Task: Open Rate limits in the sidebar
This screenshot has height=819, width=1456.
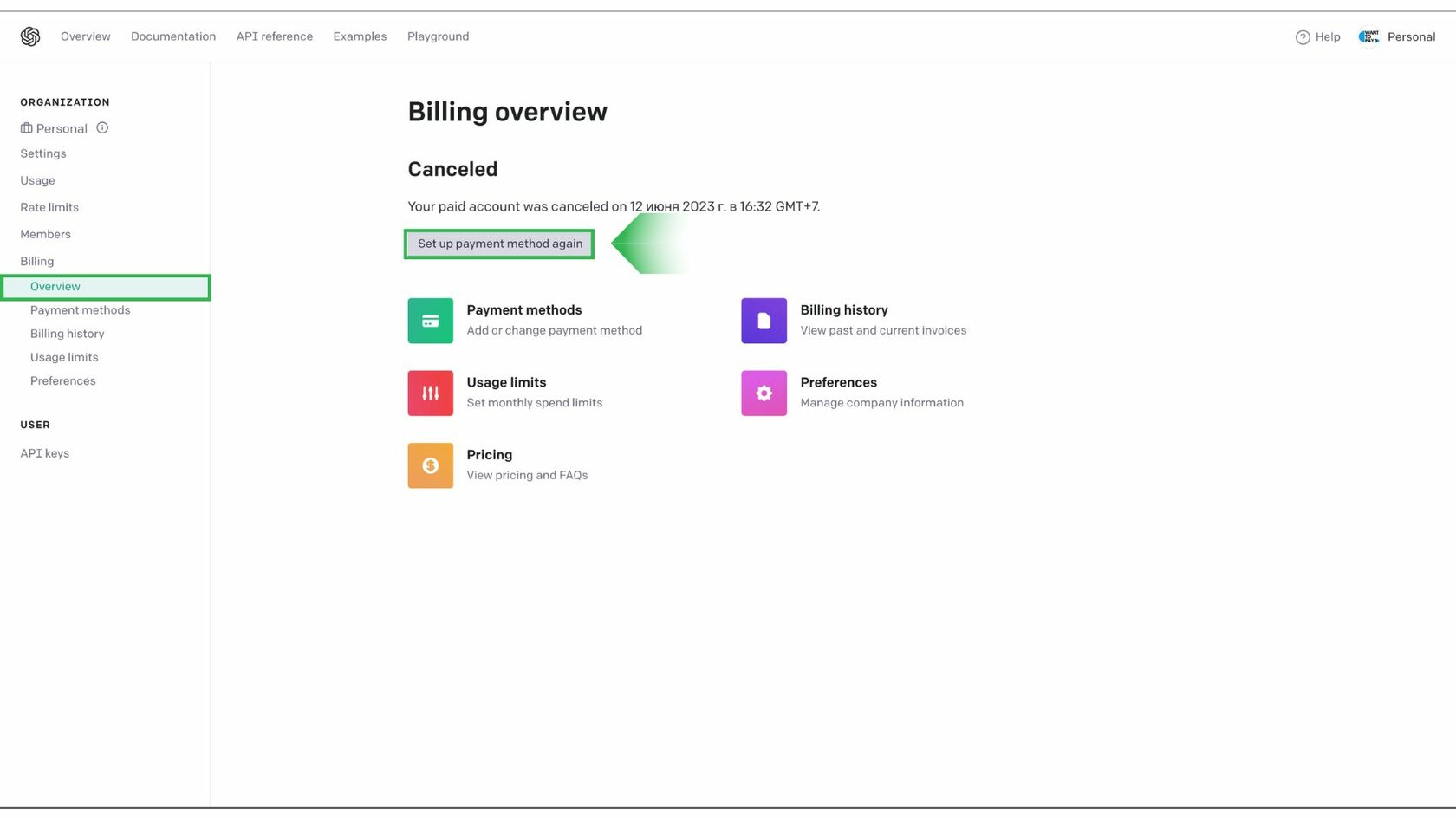Action: click(49, 207)
